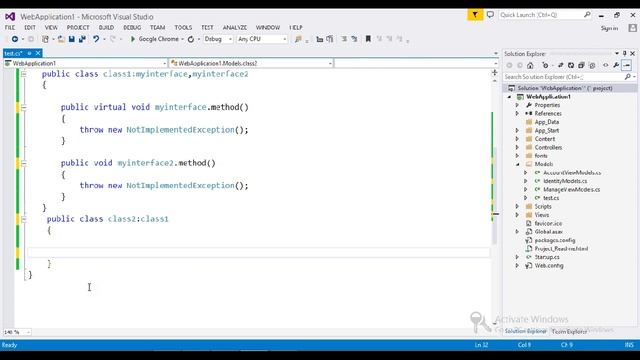Click the Save All toolbar icon
This screenshot has height=360, width=640.
tap(82, 39)
